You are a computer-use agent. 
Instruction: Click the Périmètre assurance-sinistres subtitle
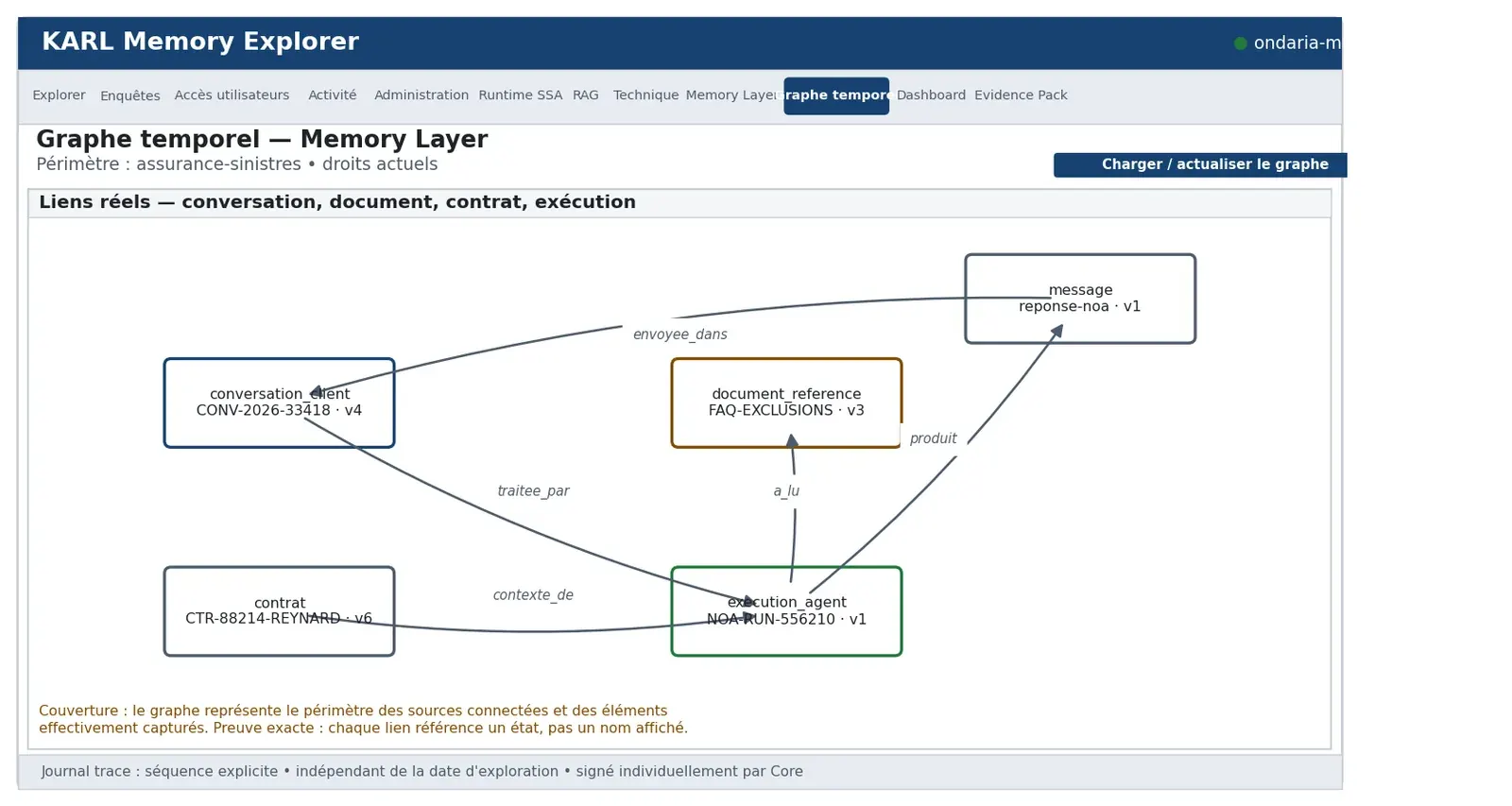(x=237, y=164)
